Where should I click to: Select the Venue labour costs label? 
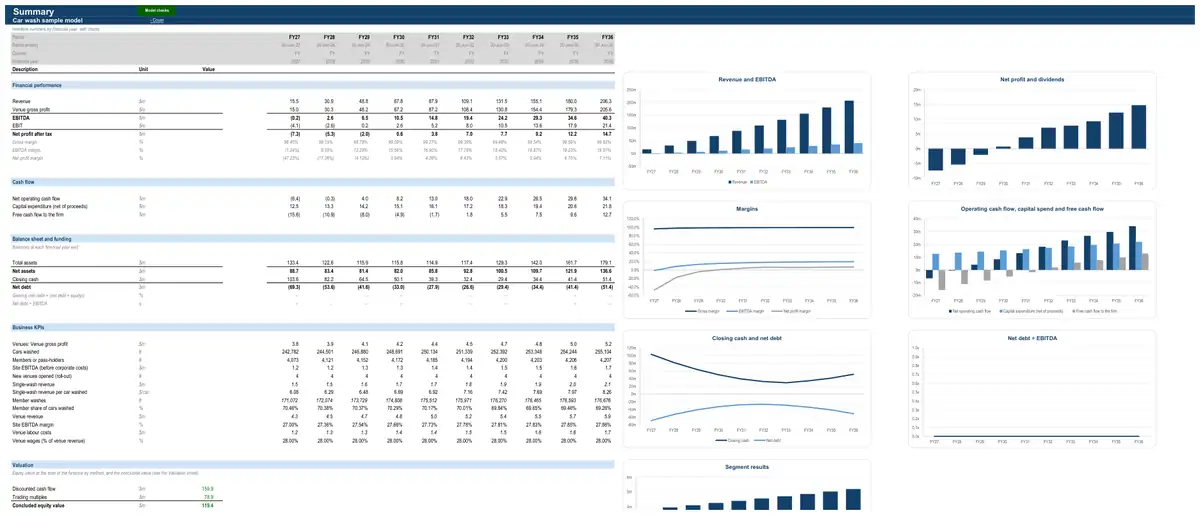(33, 432)
